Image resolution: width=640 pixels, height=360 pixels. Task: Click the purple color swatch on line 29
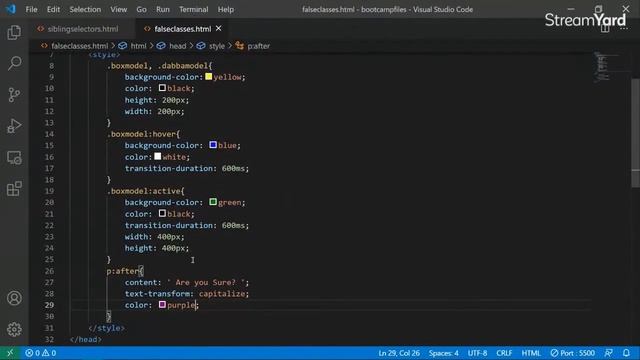coord(162,304)
